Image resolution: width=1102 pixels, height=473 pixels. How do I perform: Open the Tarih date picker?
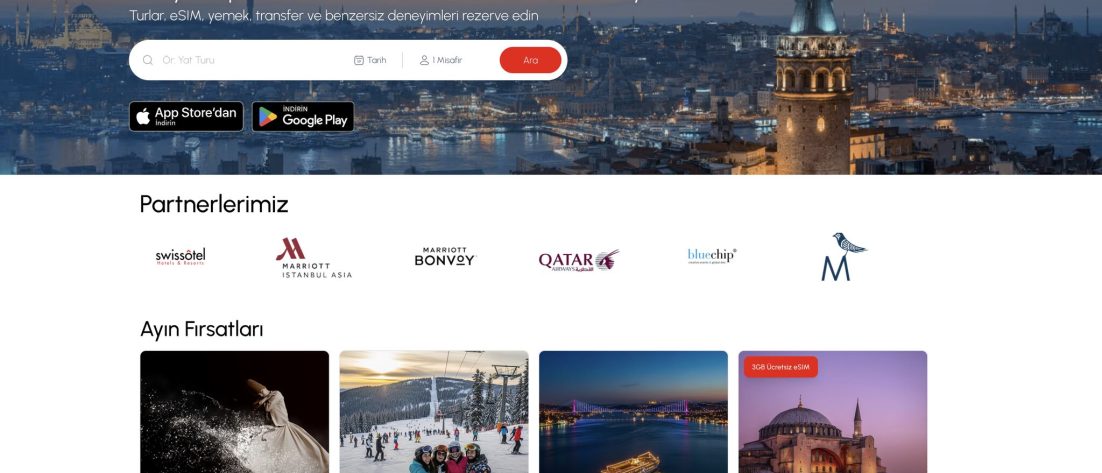click(370, 60)
